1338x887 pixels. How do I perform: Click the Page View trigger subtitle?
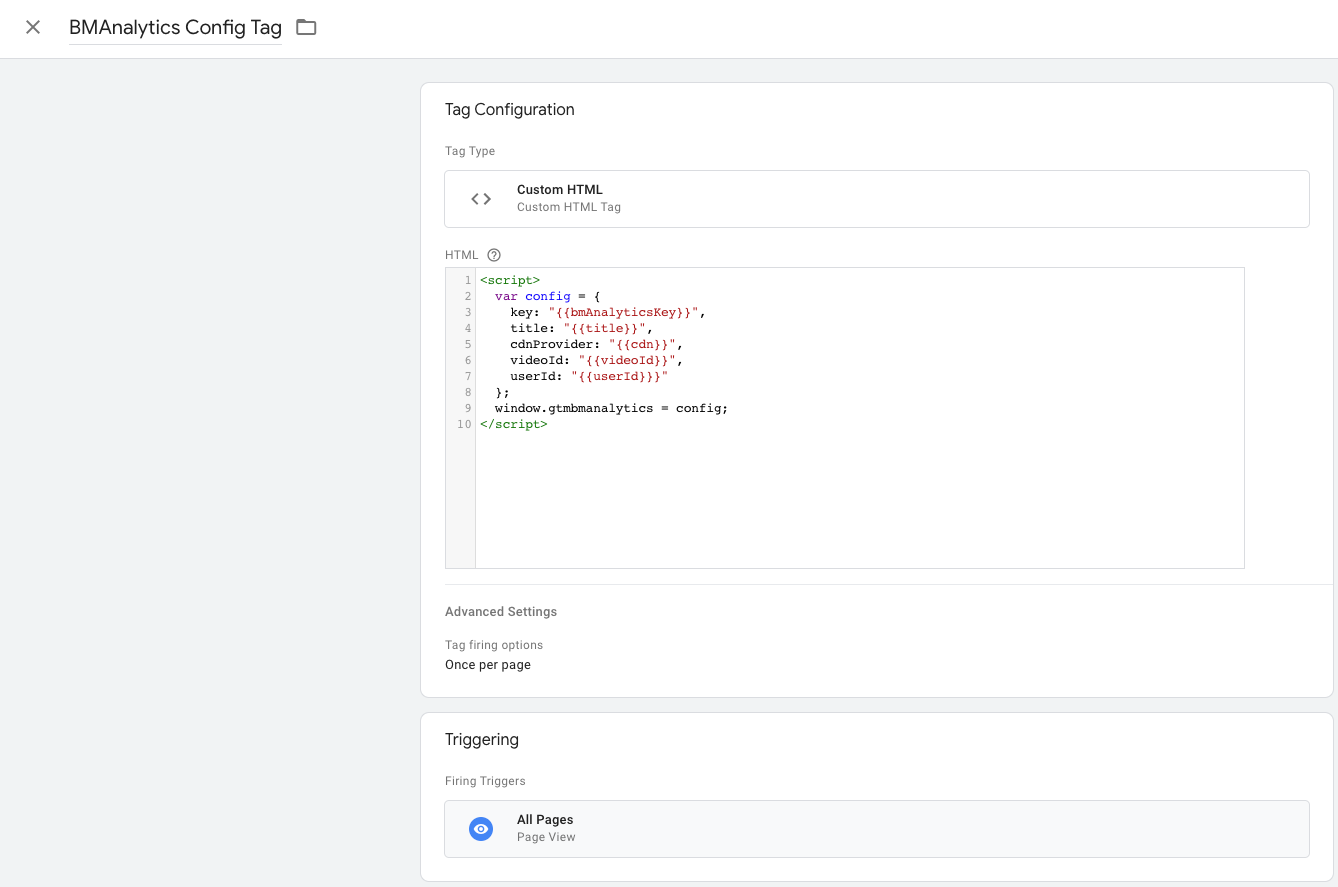[x=546, y=837]
